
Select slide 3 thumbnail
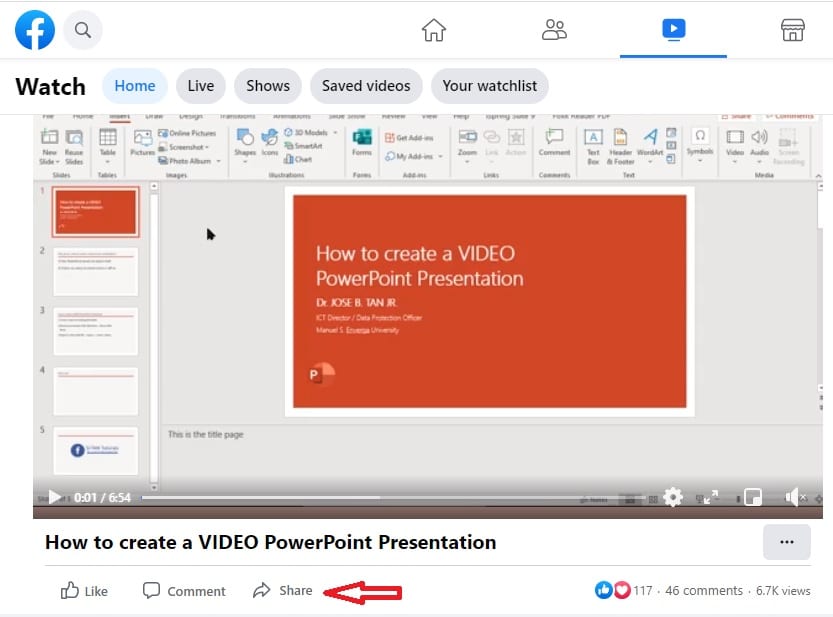96,331
